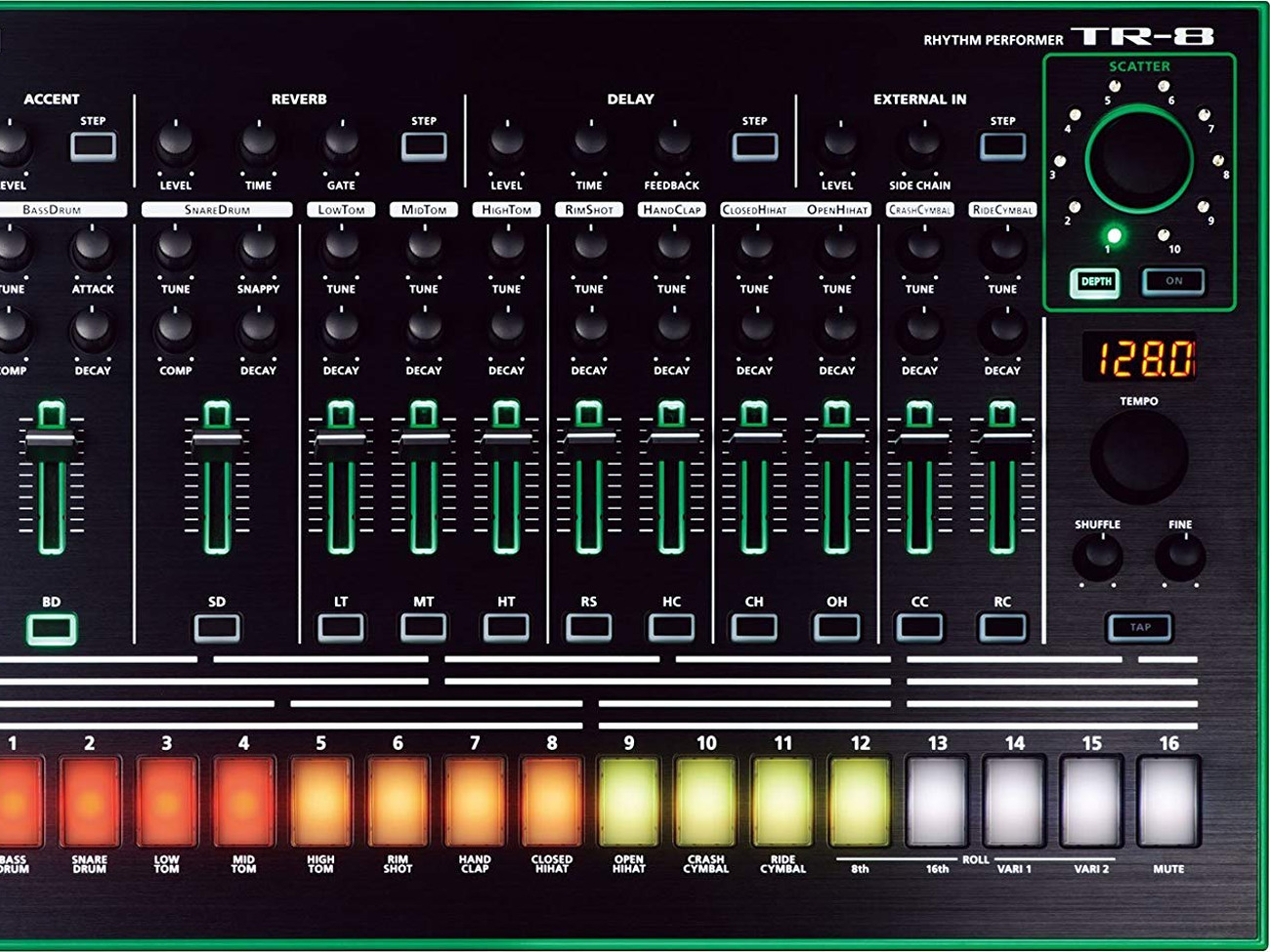Click the large Scatter dial
The image size is (1270, 952).
[1138, 158]
